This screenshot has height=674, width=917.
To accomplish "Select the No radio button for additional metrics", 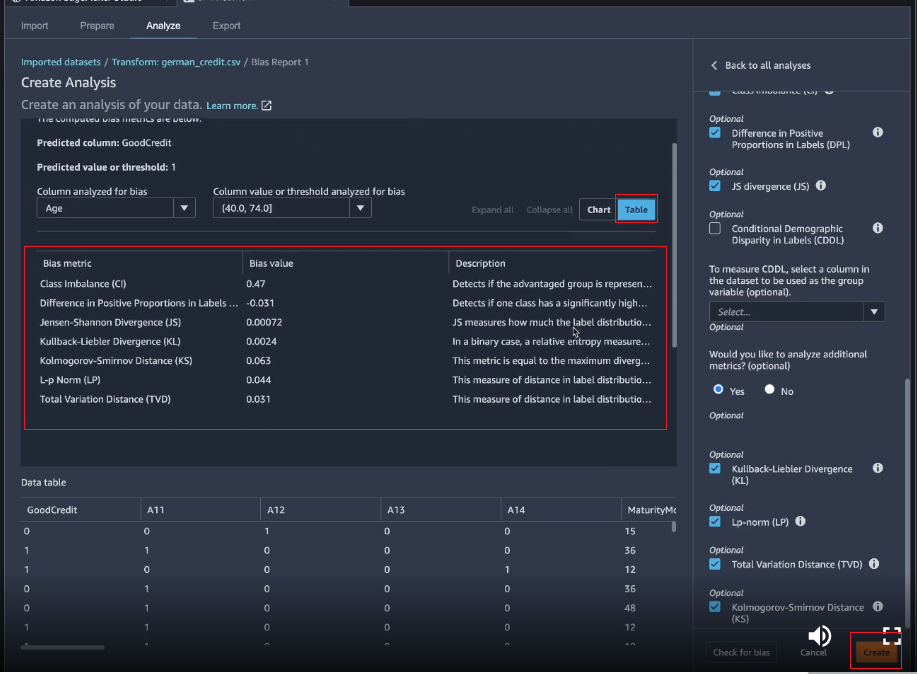I will pyautogui.click(x=769, y=390).
